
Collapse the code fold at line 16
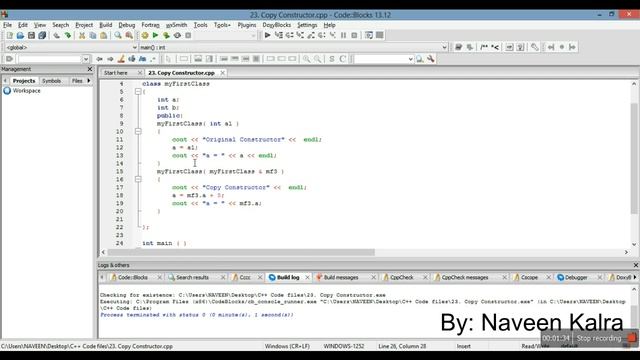[x=138, y=179]
